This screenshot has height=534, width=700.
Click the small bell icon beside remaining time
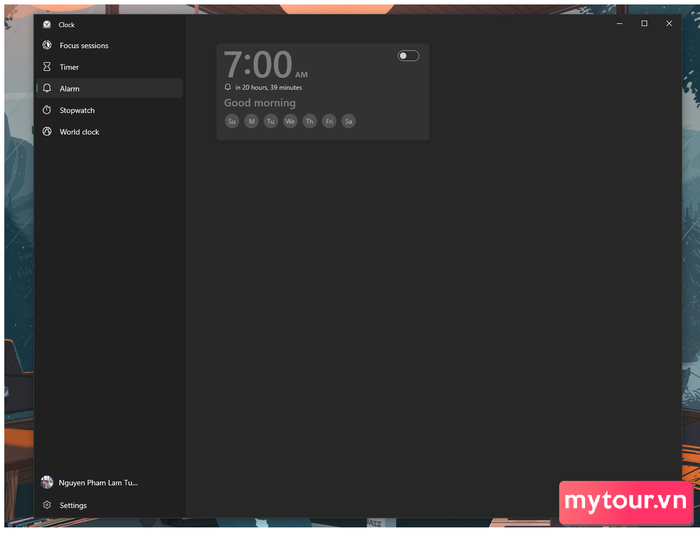coord(228,87)
